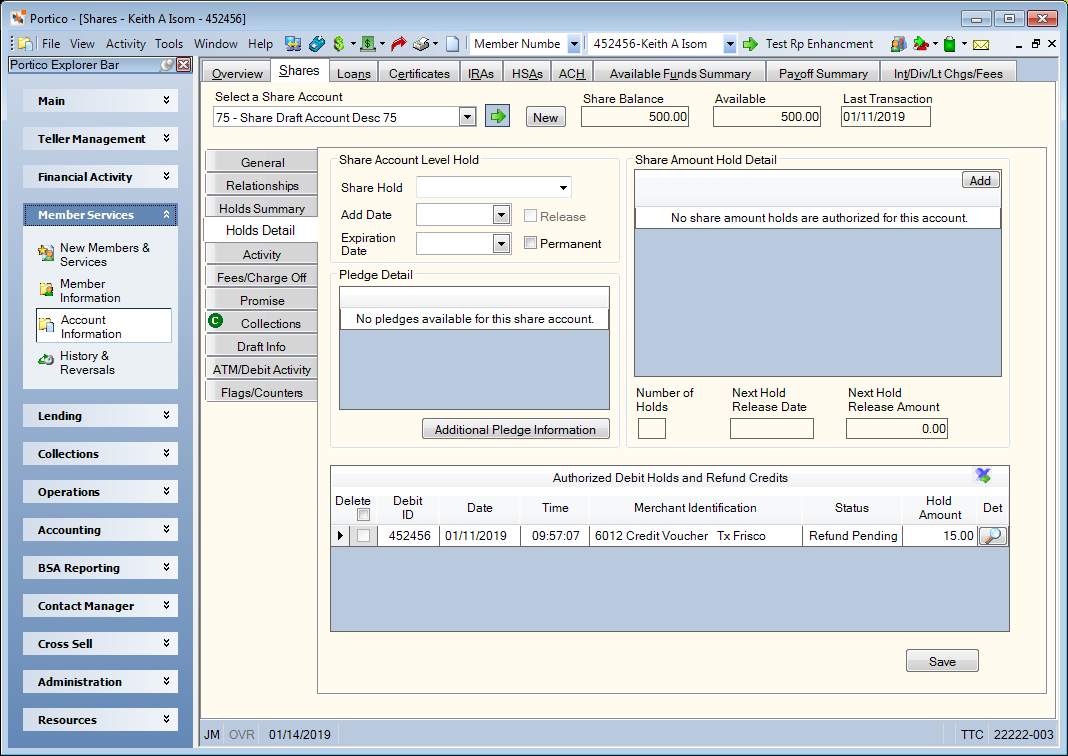Open the Expiration Date dropdown picker

click(x=501, y=243)
